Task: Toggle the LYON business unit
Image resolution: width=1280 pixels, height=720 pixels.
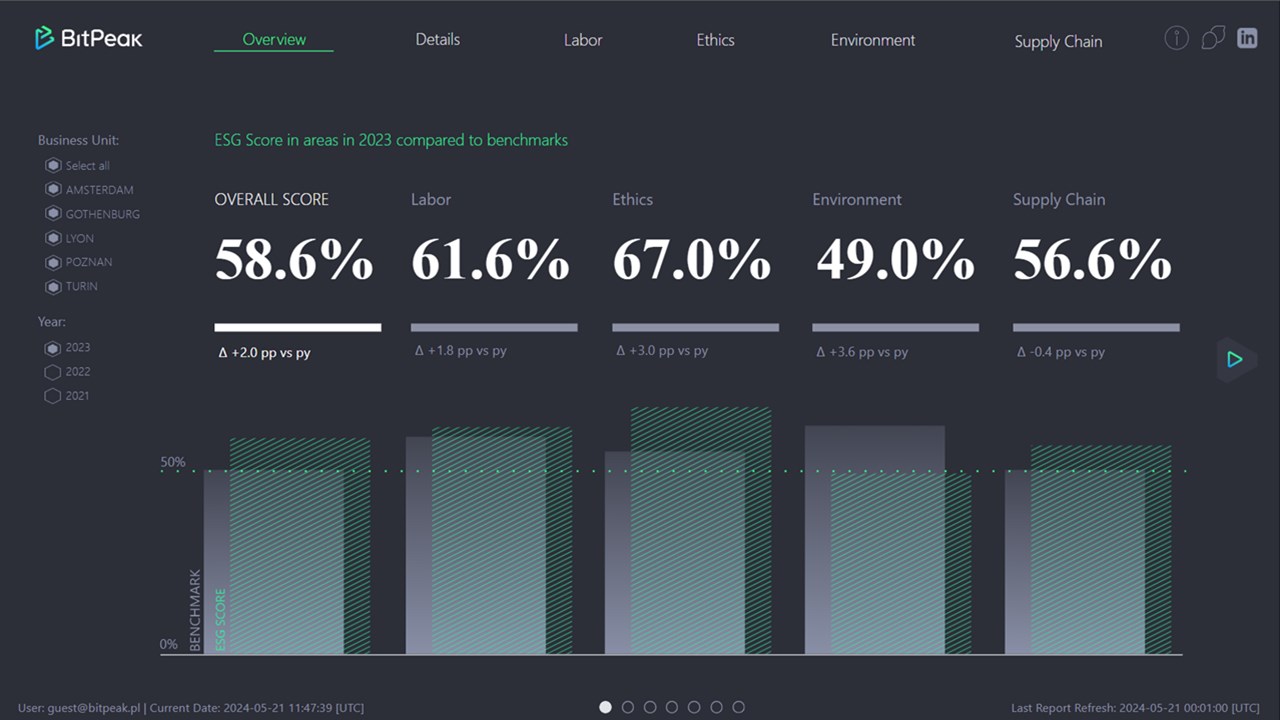Action: click(x=69, y=238)
